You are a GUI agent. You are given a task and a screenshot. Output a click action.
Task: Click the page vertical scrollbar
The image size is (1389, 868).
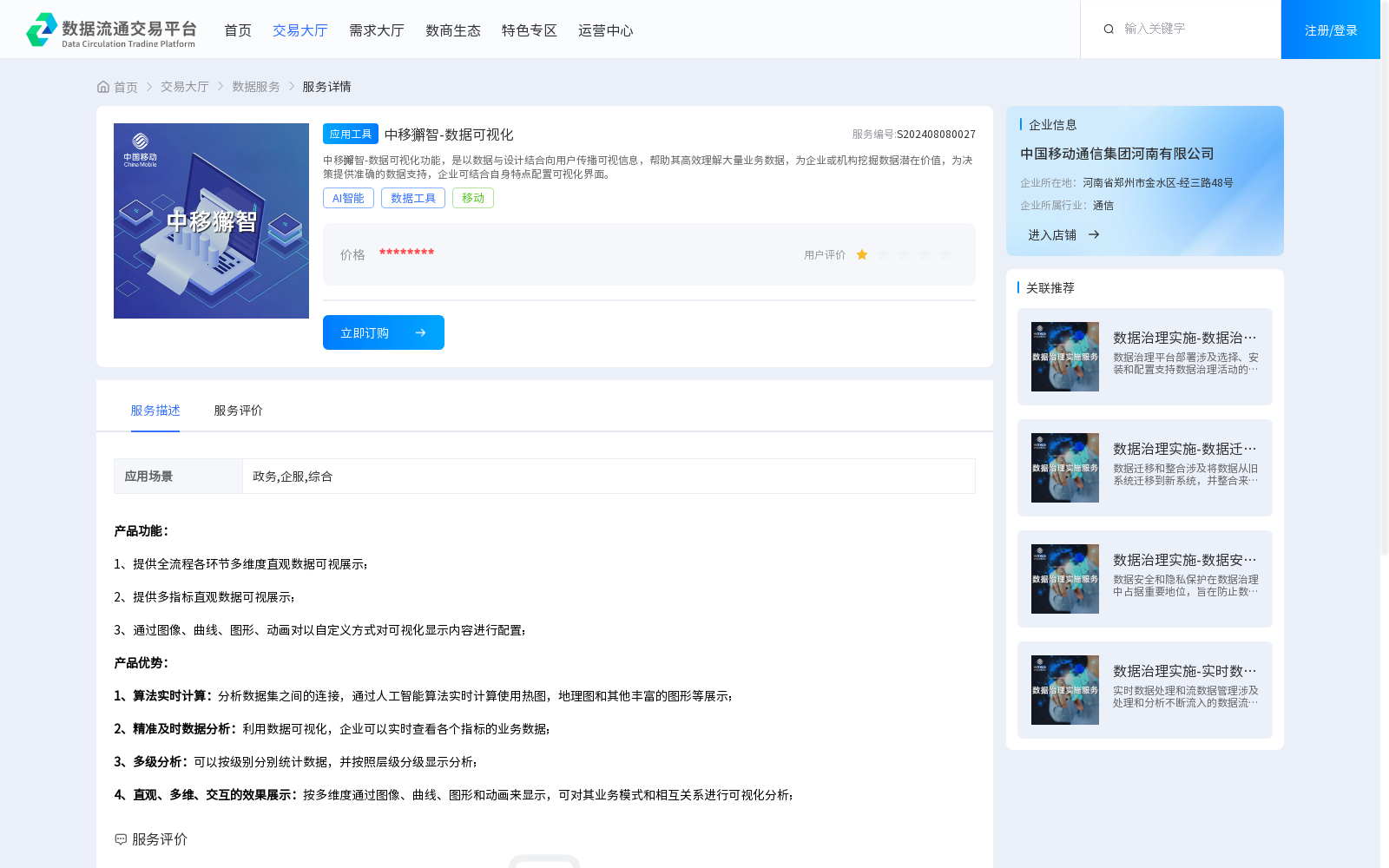click(1384, 278)
